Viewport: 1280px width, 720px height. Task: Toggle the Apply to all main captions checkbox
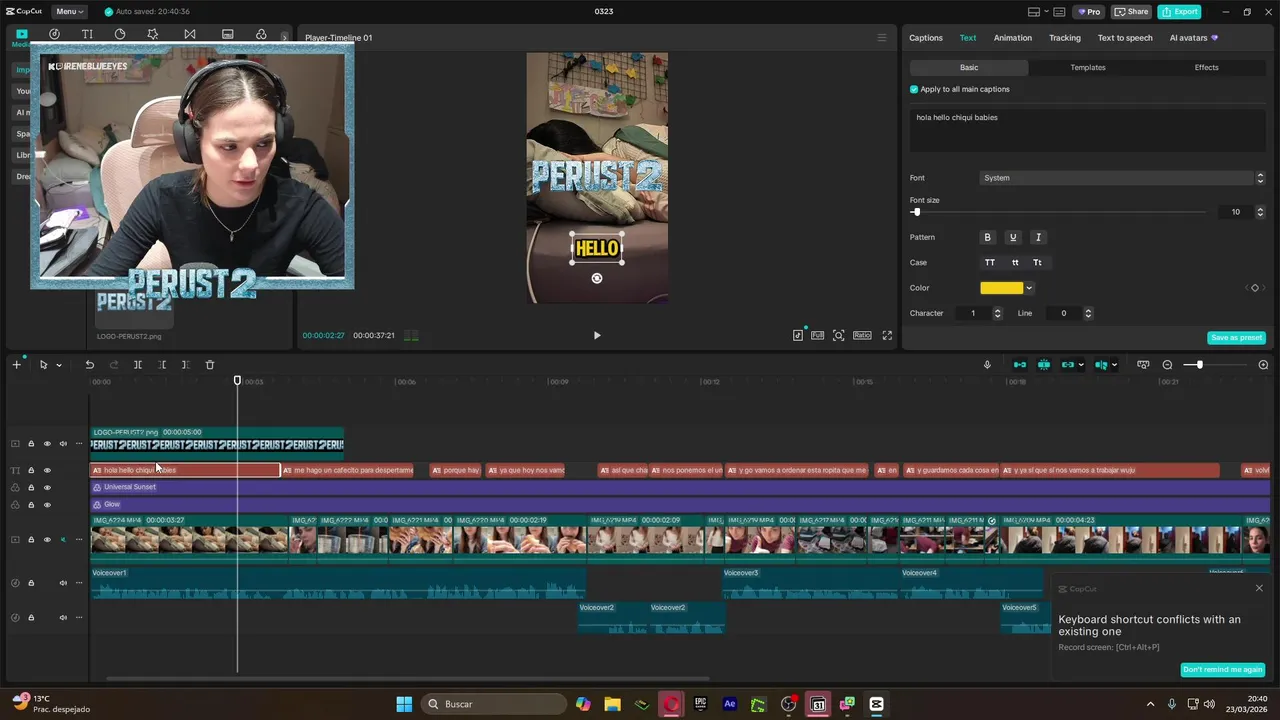coord(914,89)
